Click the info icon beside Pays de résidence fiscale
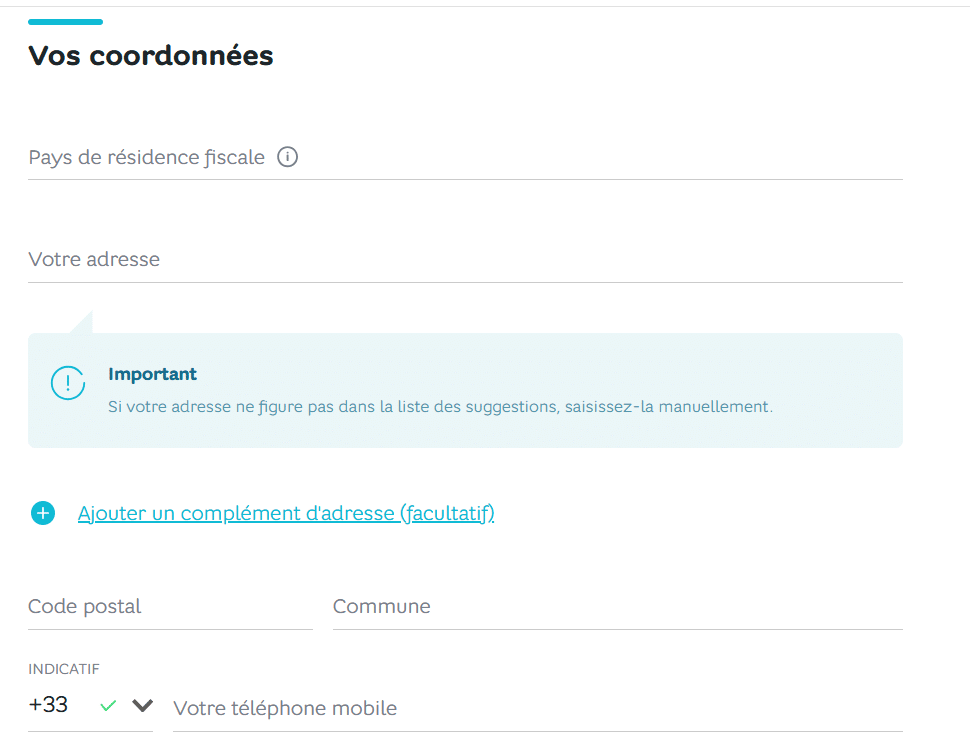The image size is (970, 743). click(288, 157)
